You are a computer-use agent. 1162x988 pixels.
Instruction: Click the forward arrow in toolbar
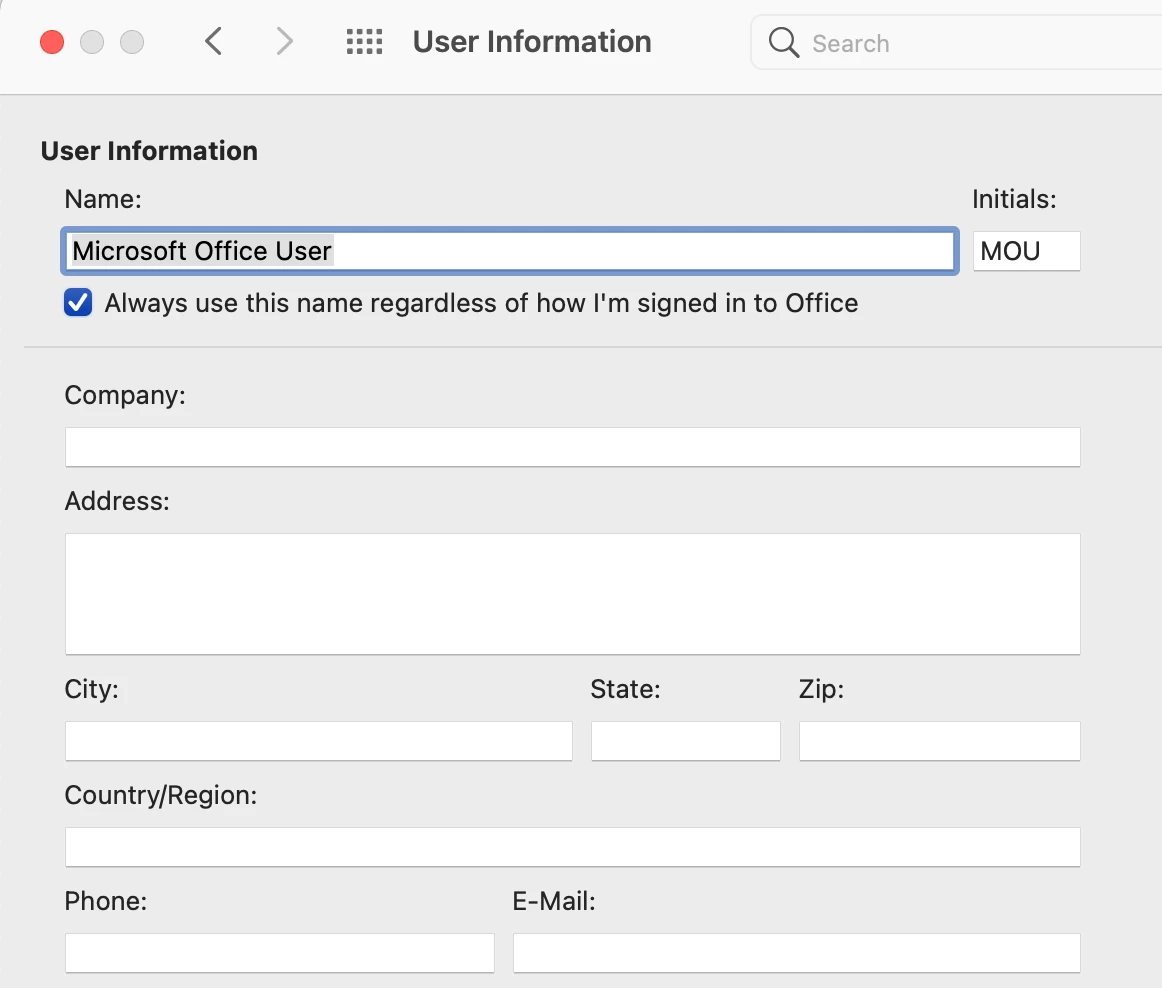coord(285,42)
